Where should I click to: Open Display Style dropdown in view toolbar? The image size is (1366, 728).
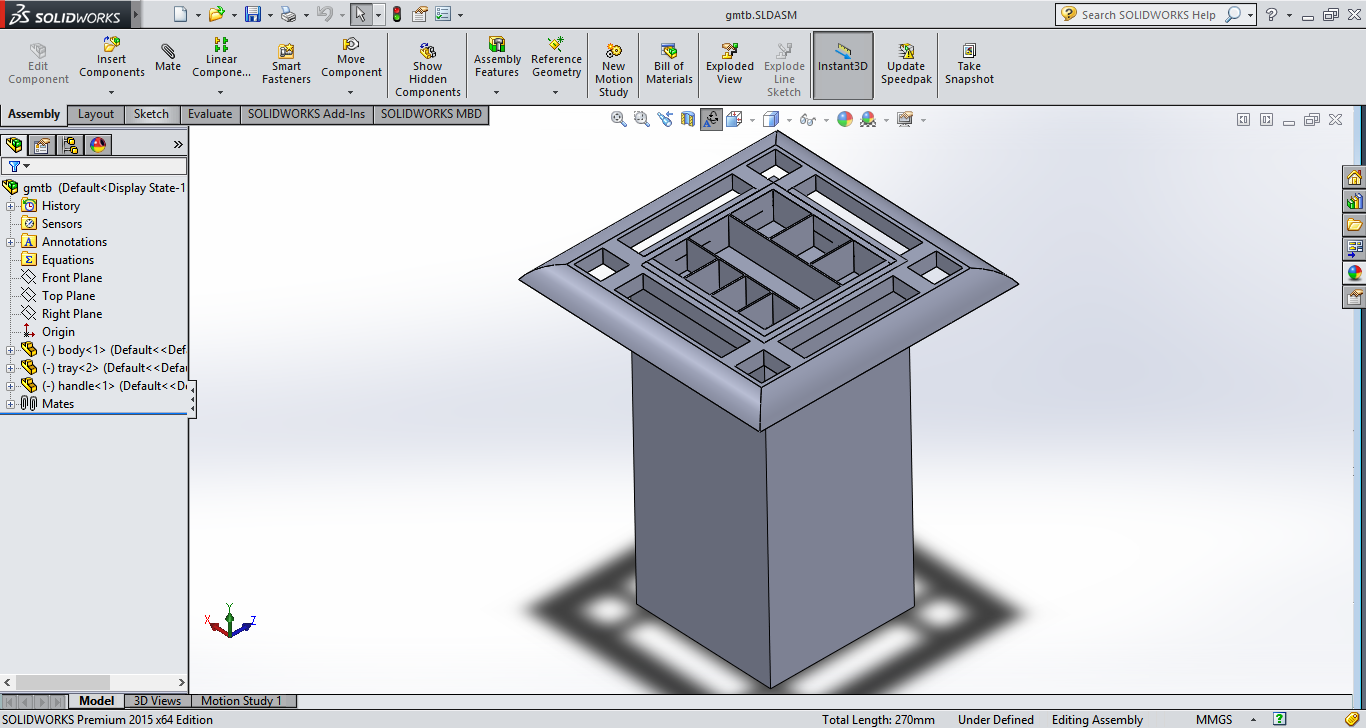[x=788, y=120]
